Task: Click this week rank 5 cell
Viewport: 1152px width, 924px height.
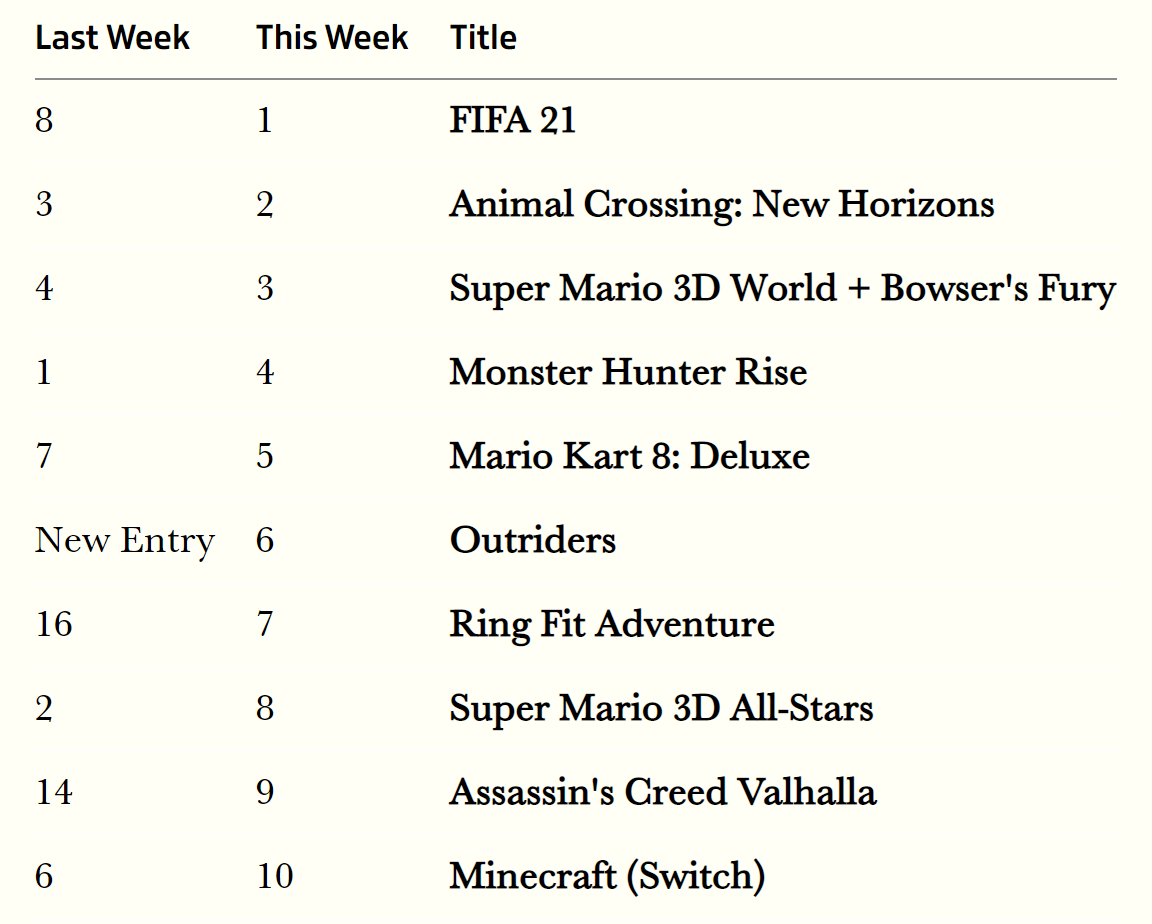Action: tap(264, 456)
